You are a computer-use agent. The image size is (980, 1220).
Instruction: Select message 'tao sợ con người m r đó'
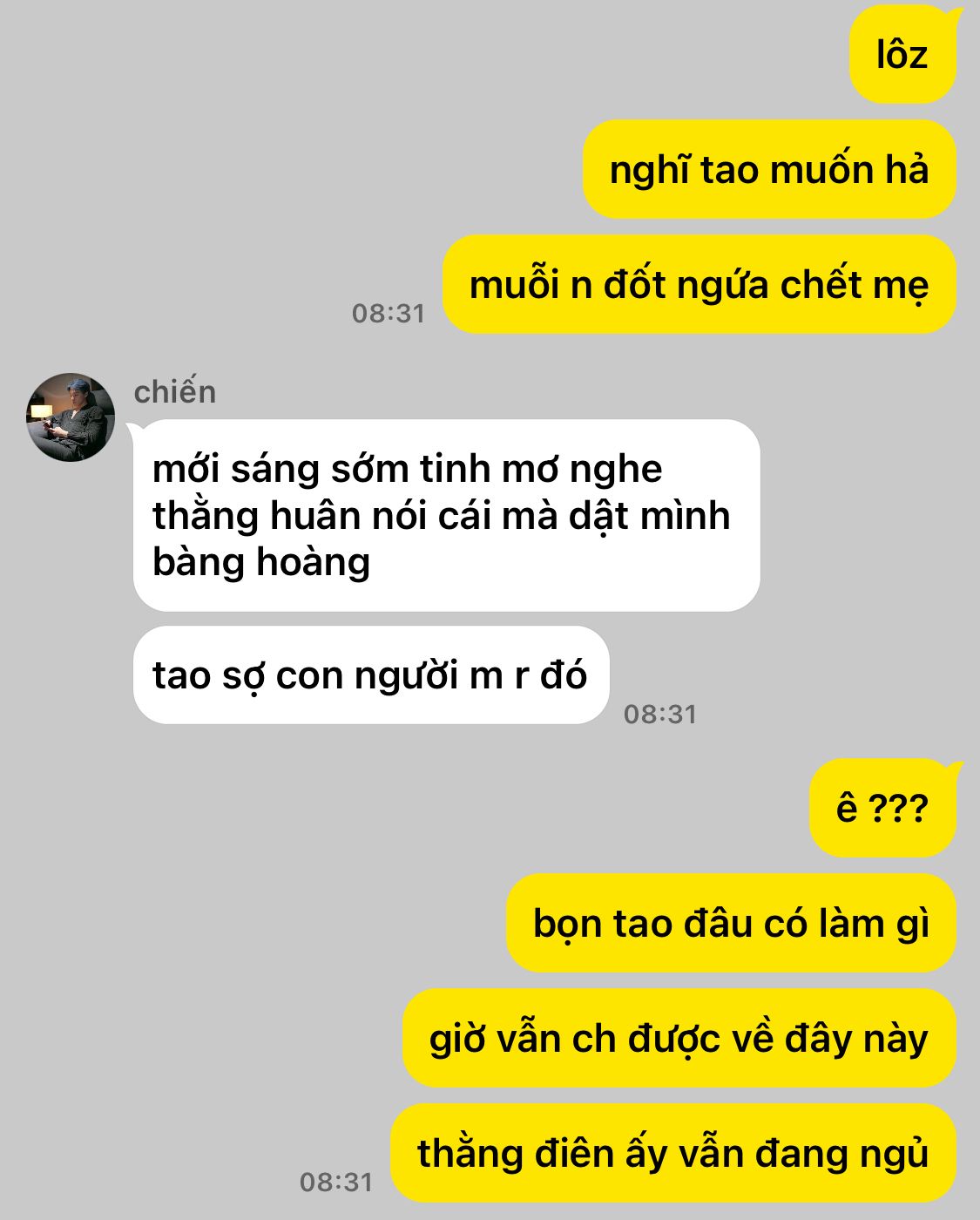coord(371,674)
